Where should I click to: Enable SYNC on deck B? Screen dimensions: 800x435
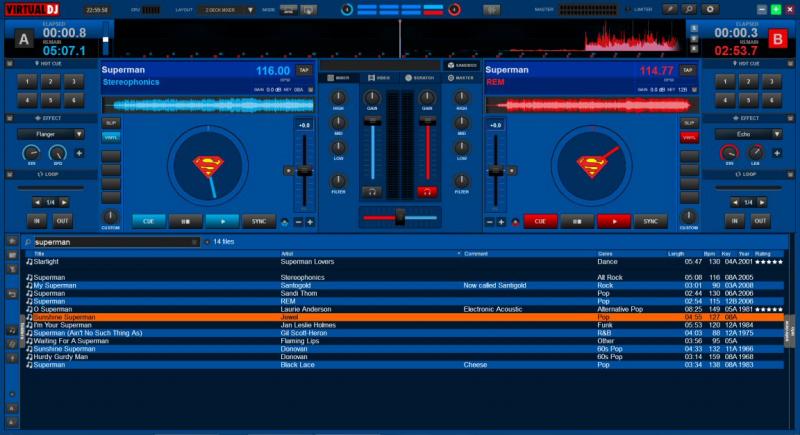point(651,221)
